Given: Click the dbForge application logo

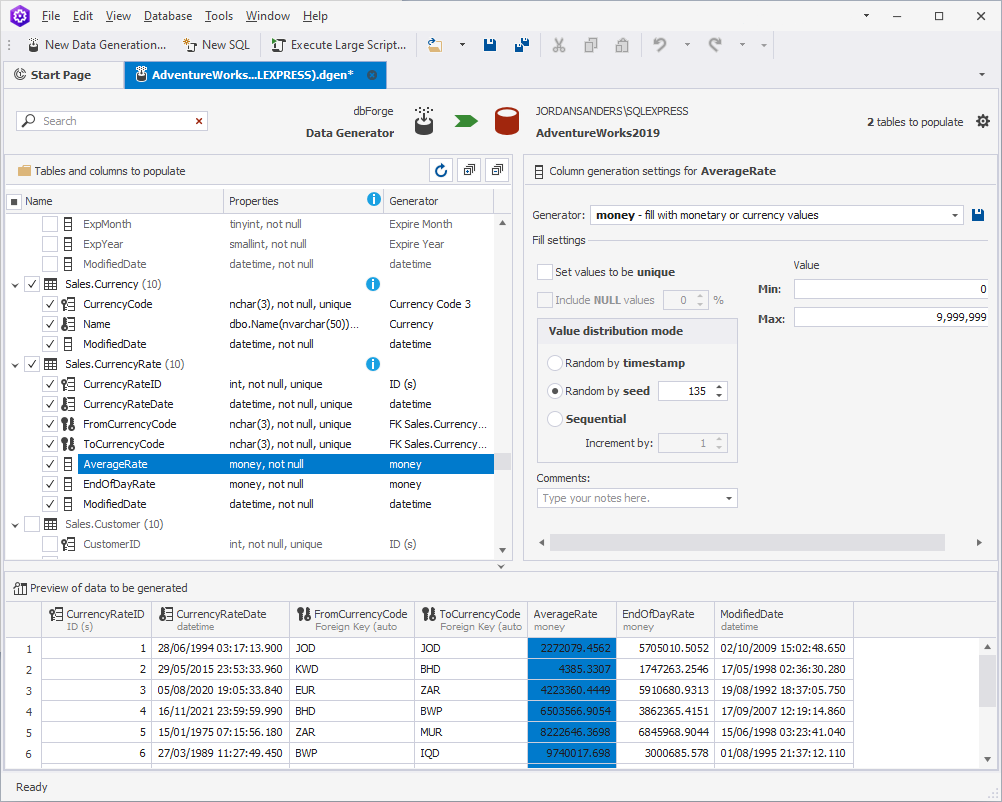Looking at the screenshot, I should [20, 16].
